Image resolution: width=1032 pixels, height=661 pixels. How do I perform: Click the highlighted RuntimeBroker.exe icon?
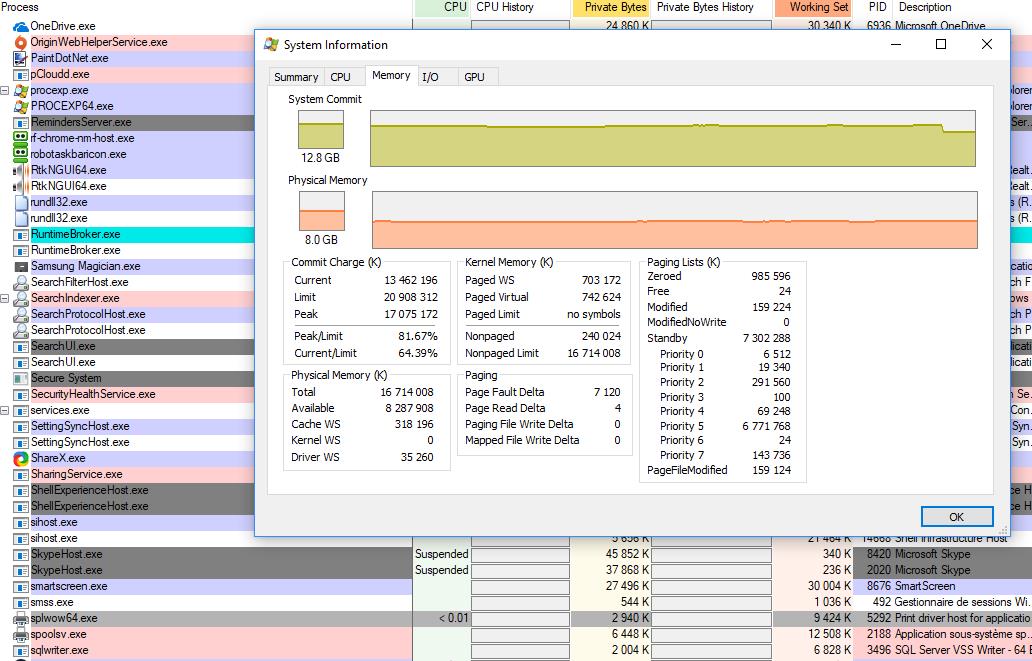click(21, 234)
